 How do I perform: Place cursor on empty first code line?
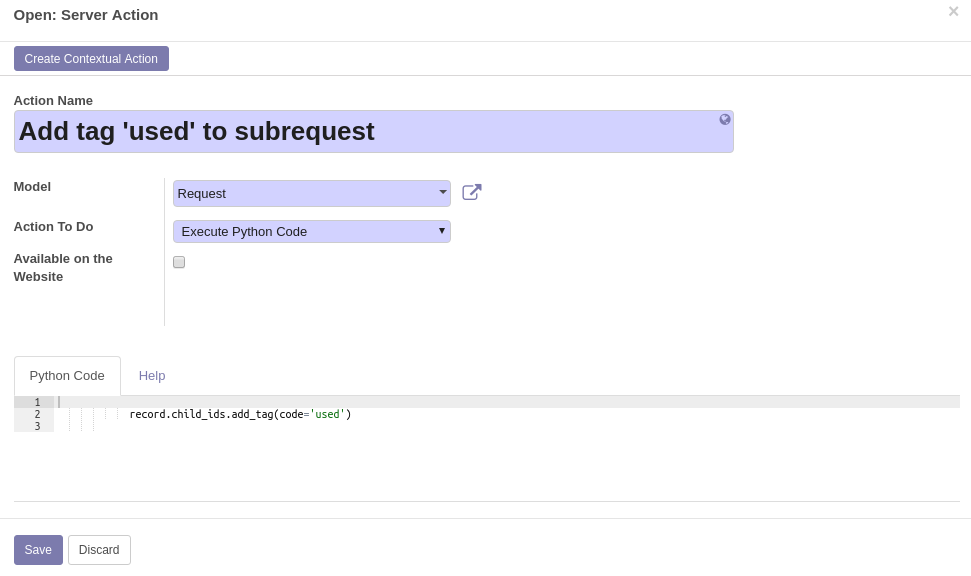pyautogui.click(x=507, y=402)
